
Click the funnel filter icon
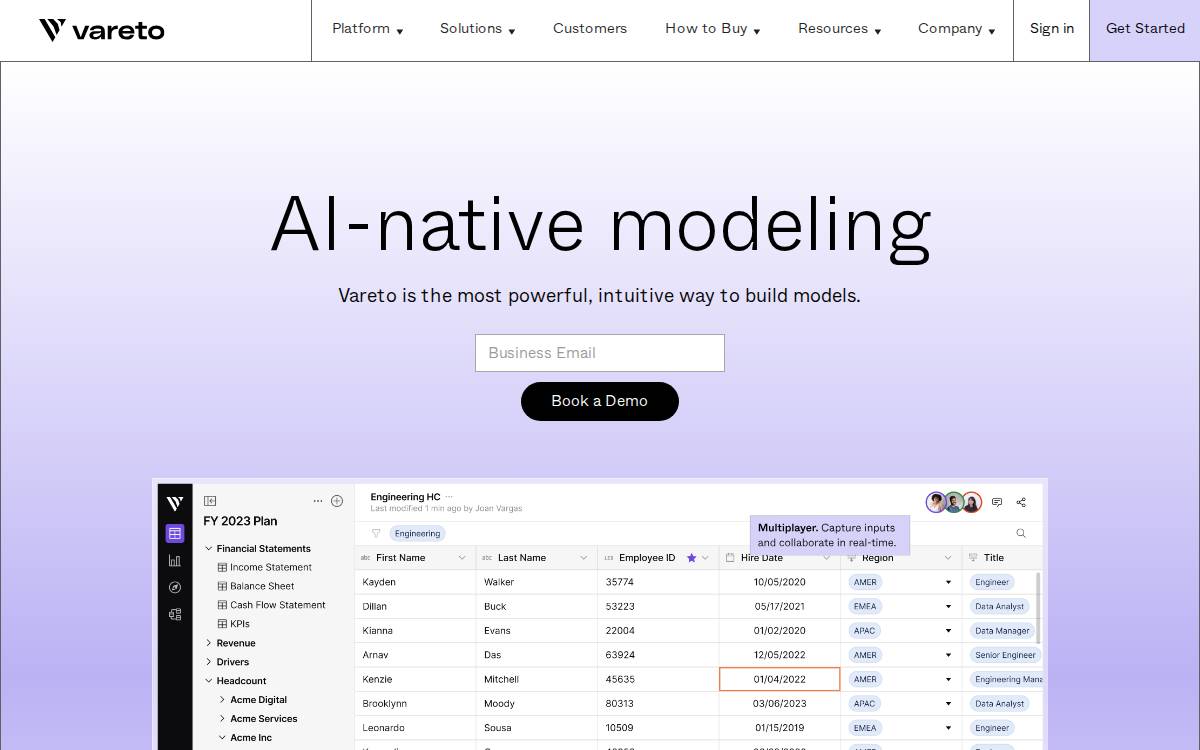376,533
